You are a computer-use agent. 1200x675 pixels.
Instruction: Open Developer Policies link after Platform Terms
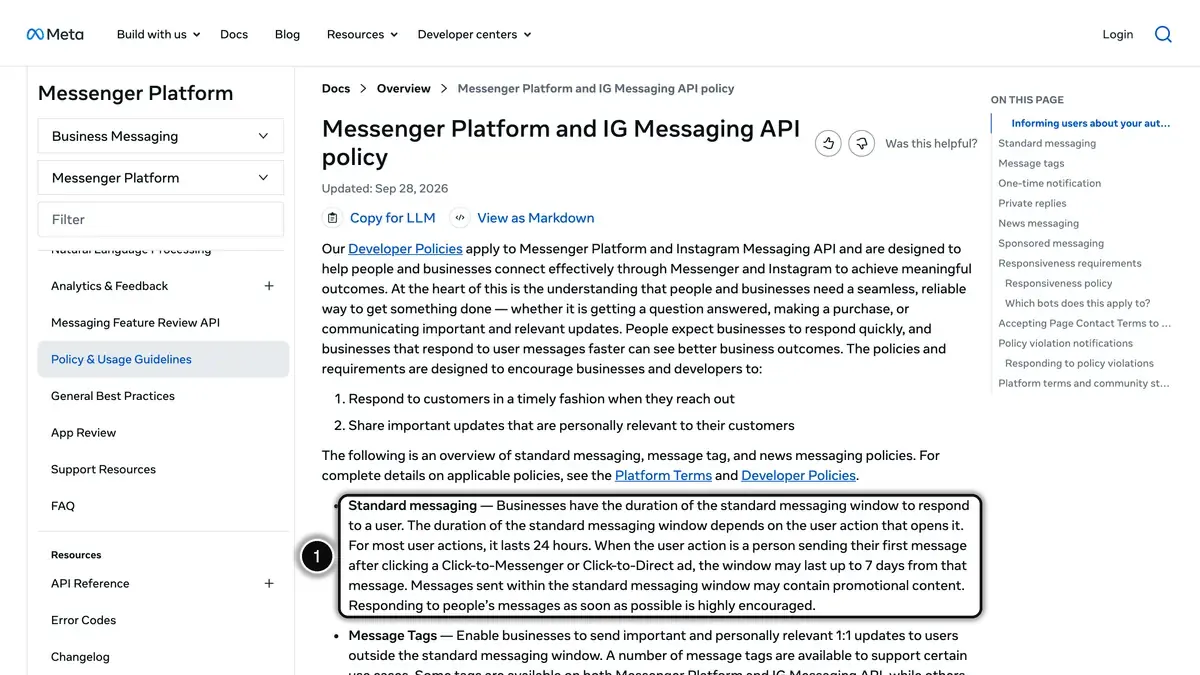799,476
